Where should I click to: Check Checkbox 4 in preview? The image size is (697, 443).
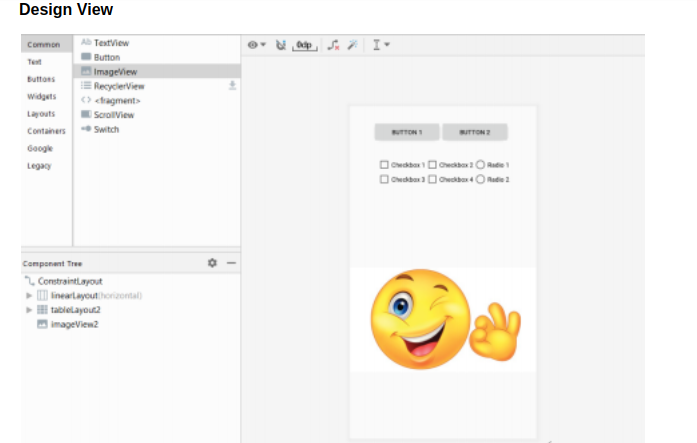click(x=432, y=180)
